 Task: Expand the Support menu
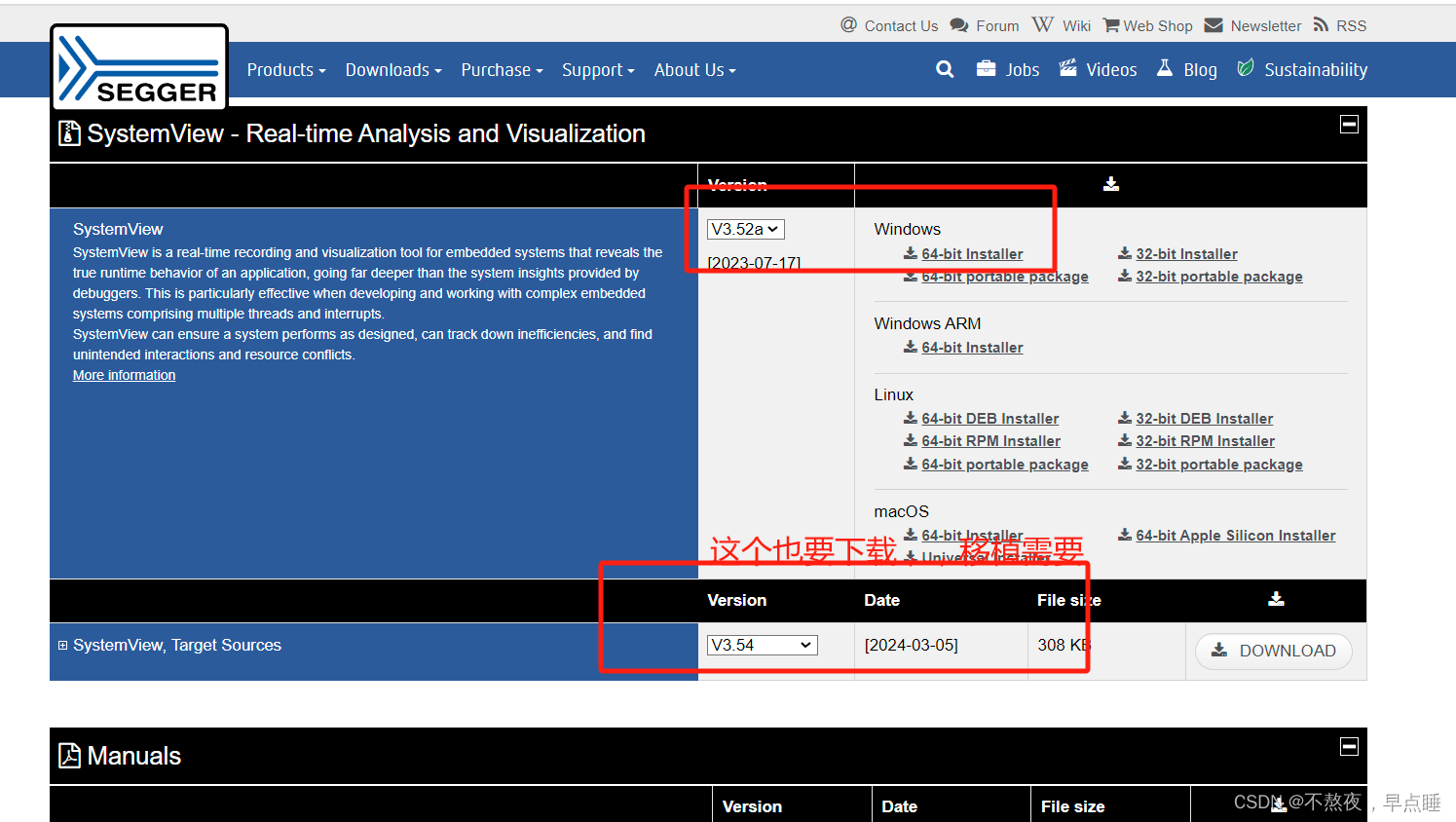598,70
